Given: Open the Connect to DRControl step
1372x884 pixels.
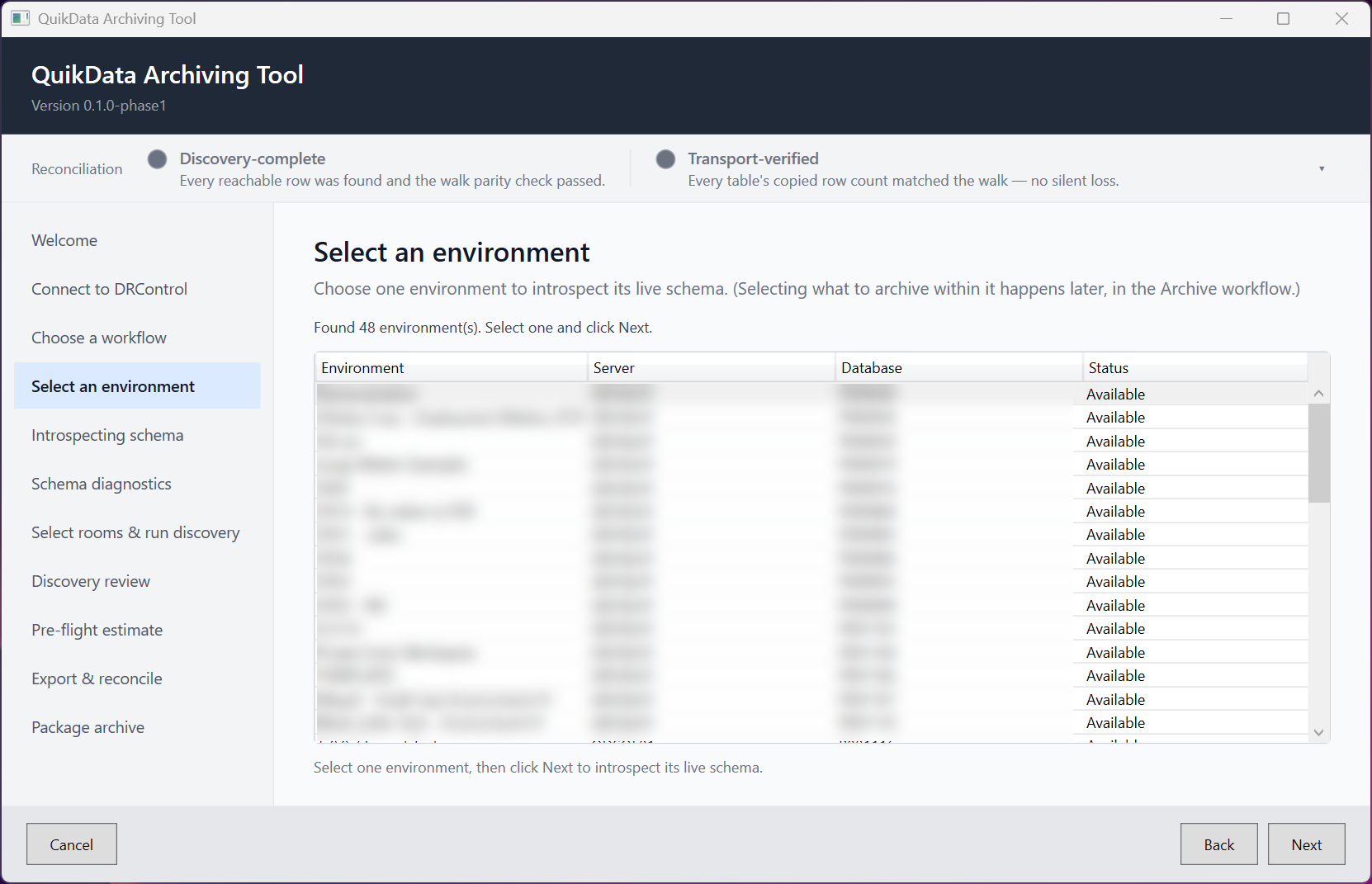Looking at the screenshot, I should point(137,289).
